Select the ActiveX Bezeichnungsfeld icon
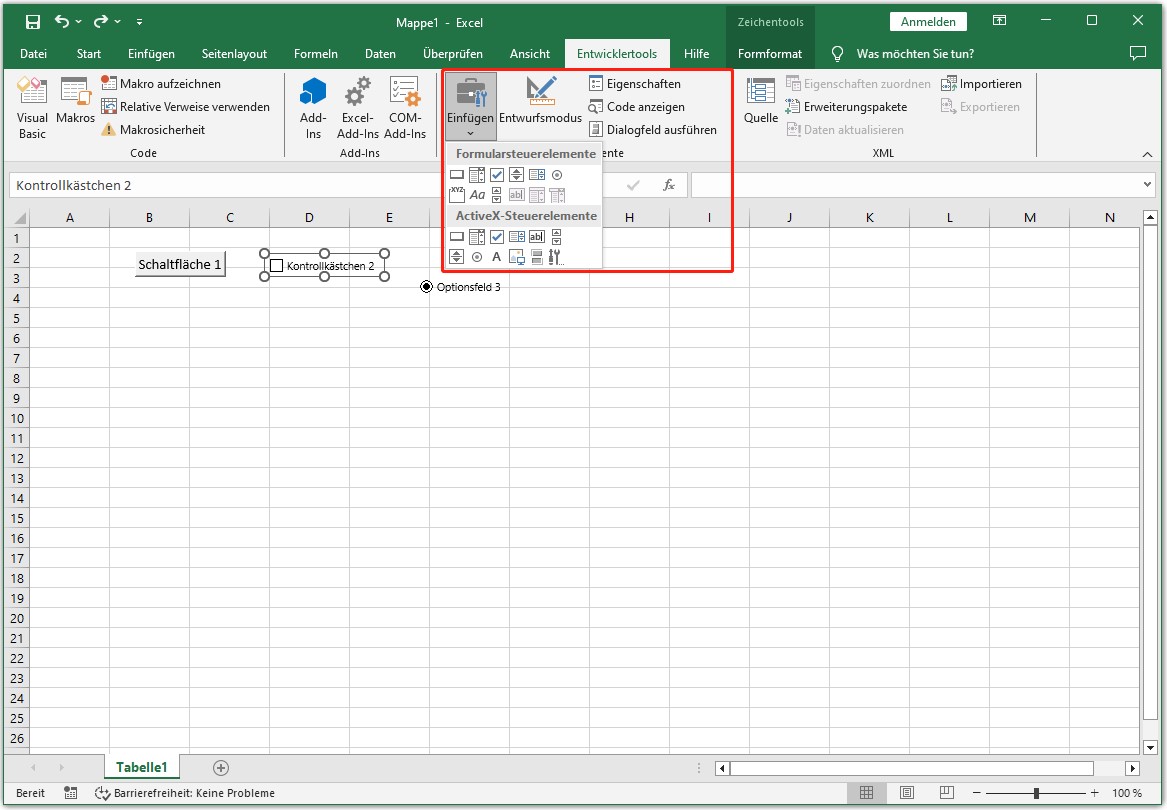This screenshot has width=1167, height=810. click(x=497, y=257)
